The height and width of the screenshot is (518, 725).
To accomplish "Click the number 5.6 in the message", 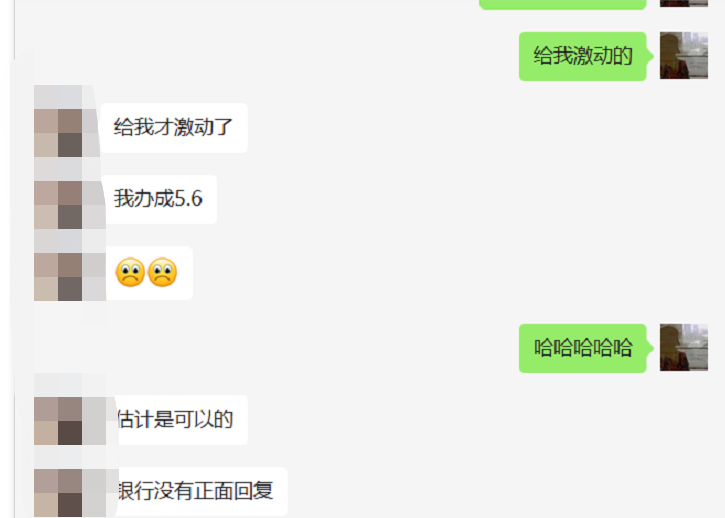I will tap(189, 199).
